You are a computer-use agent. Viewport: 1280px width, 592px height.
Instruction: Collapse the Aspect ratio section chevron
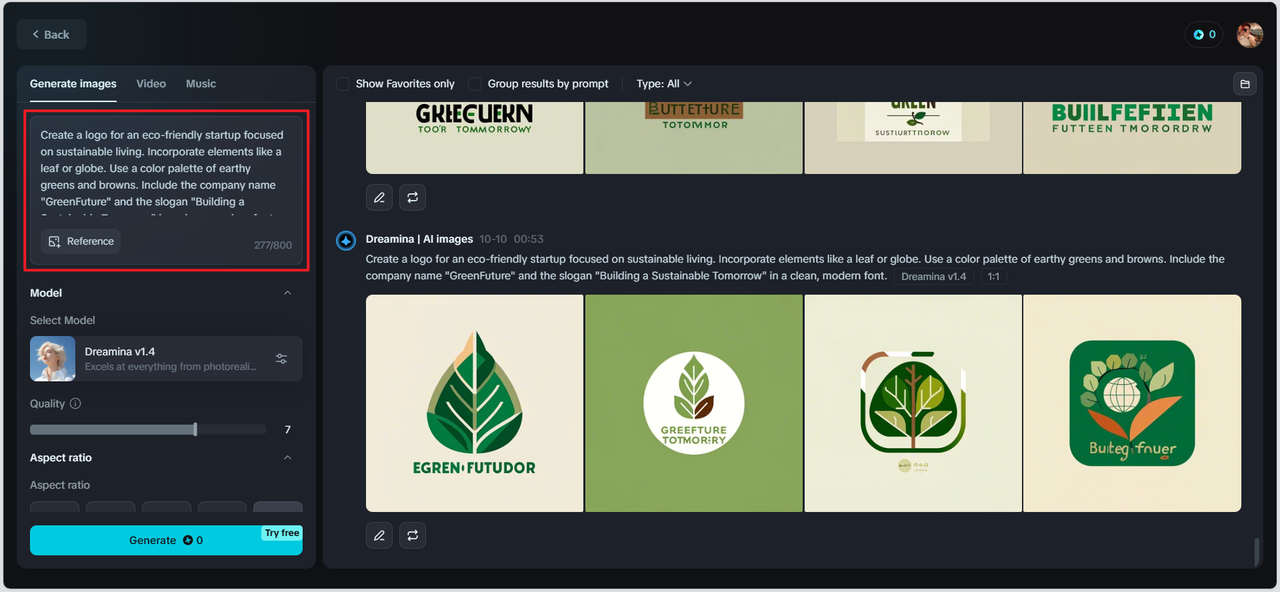click(x=288, y=458)
